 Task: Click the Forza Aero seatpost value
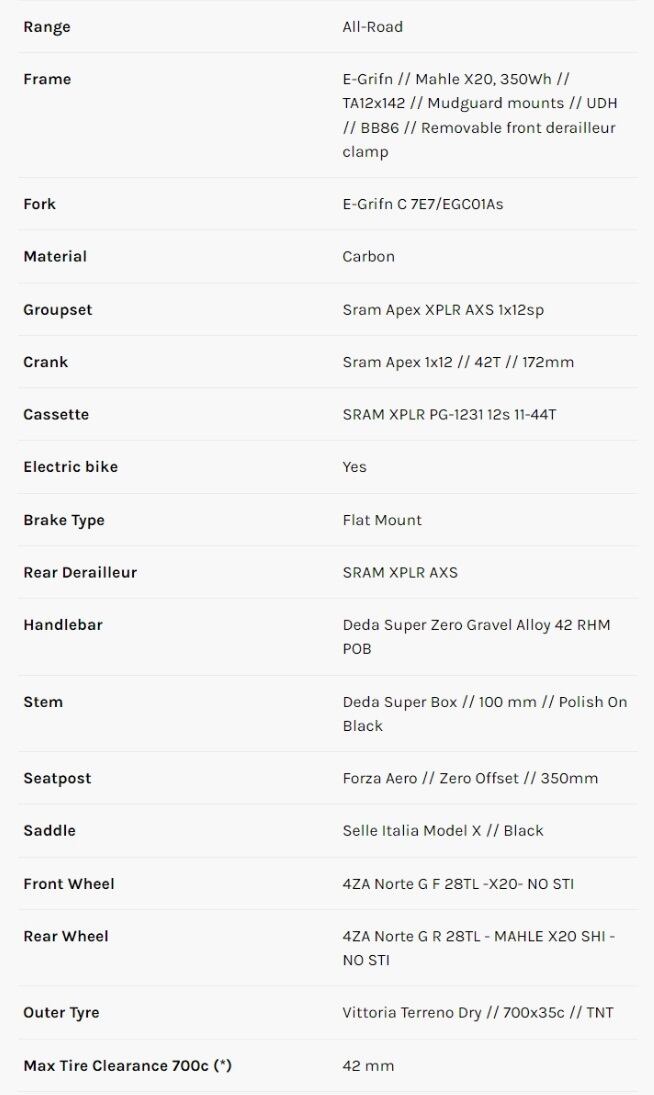click(470, 778)
